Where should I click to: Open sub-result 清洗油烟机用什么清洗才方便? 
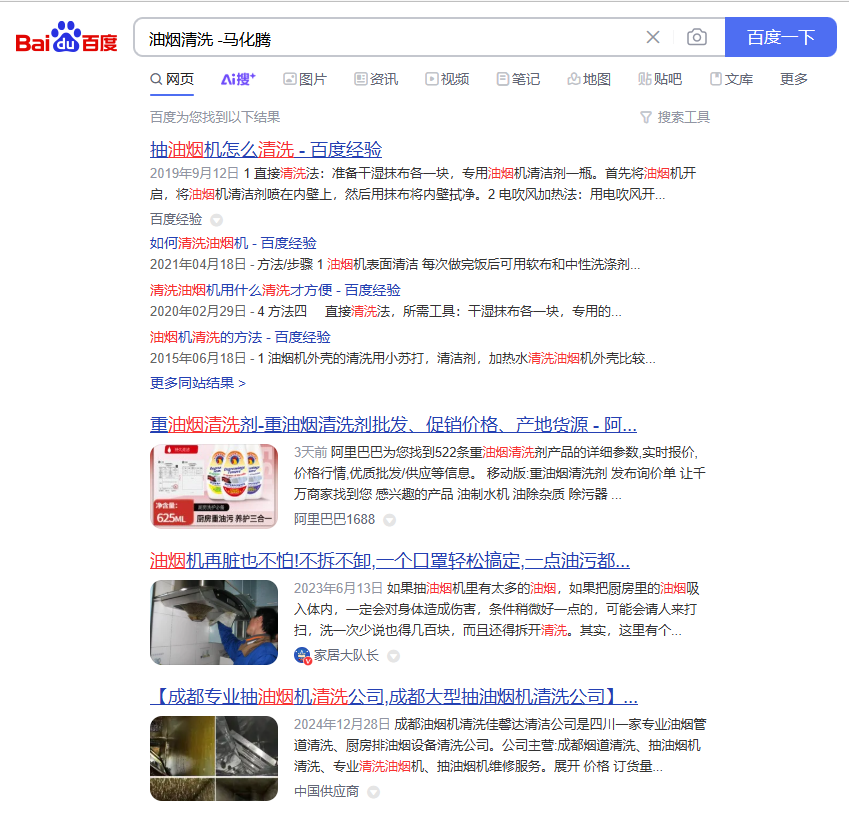tap(275, 290)
